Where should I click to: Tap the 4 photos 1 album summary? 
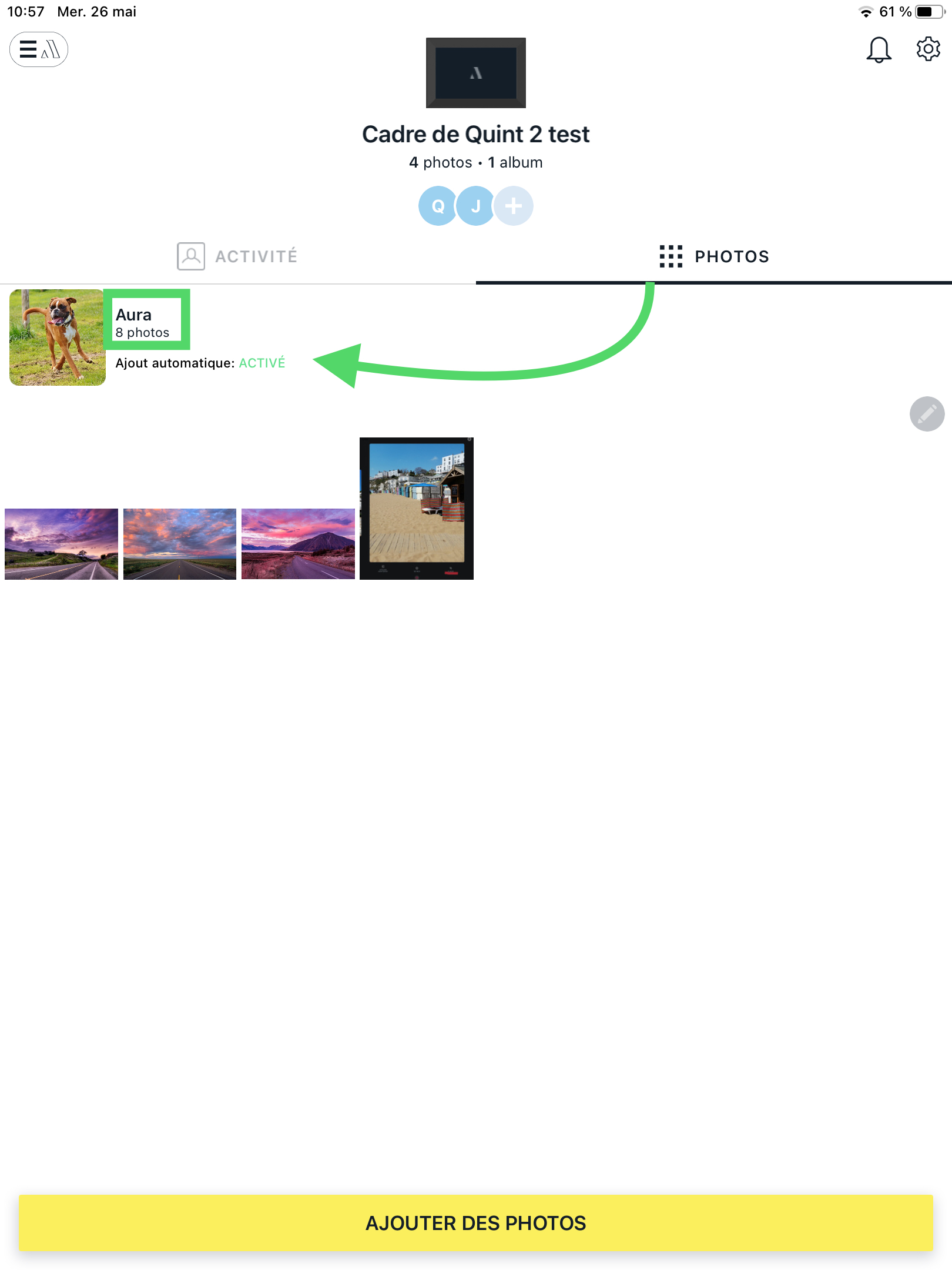pos(475,162)
